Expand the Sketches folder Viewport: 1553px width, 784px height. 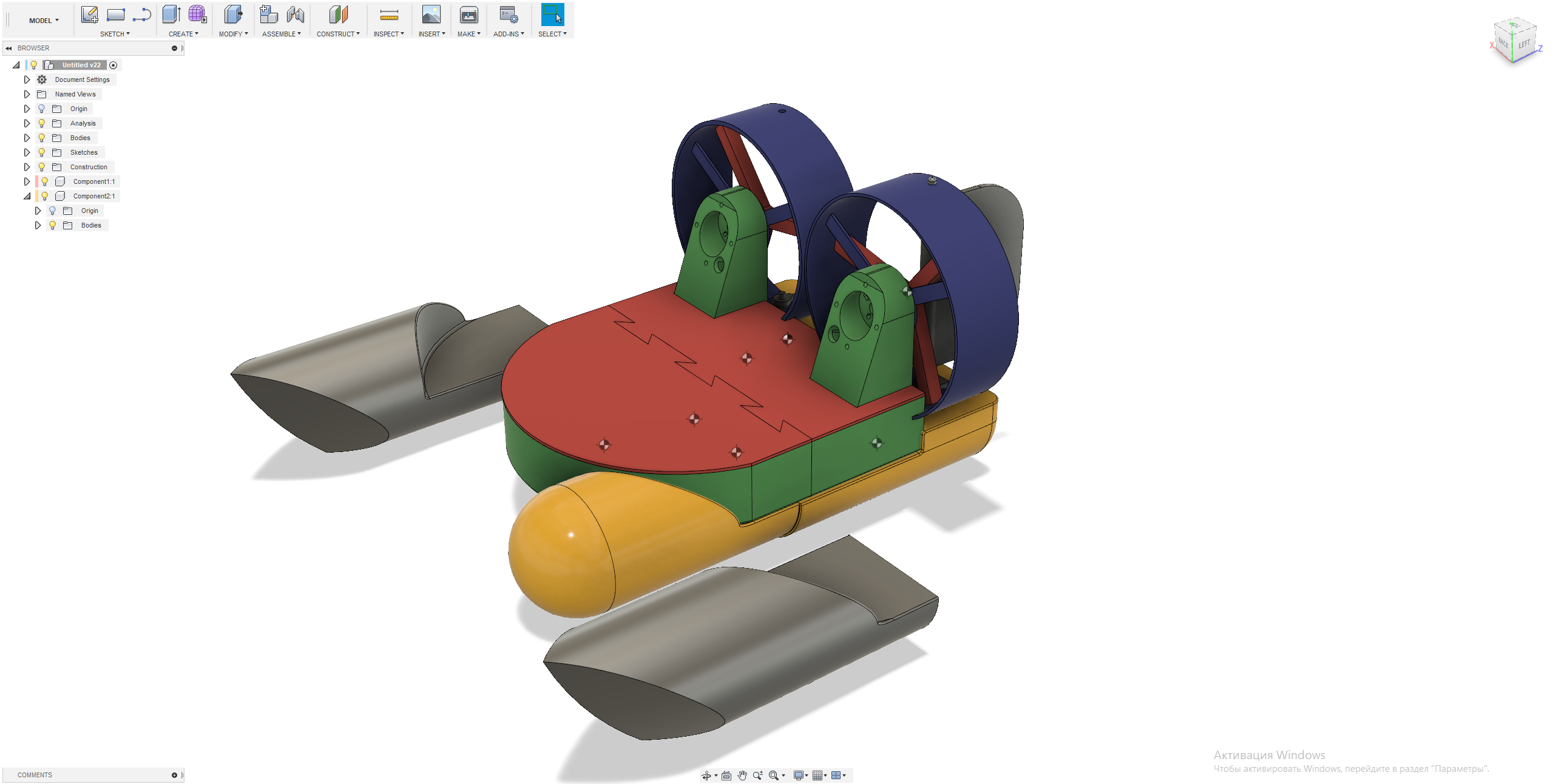pyautogui.click(x=27, y=152)
